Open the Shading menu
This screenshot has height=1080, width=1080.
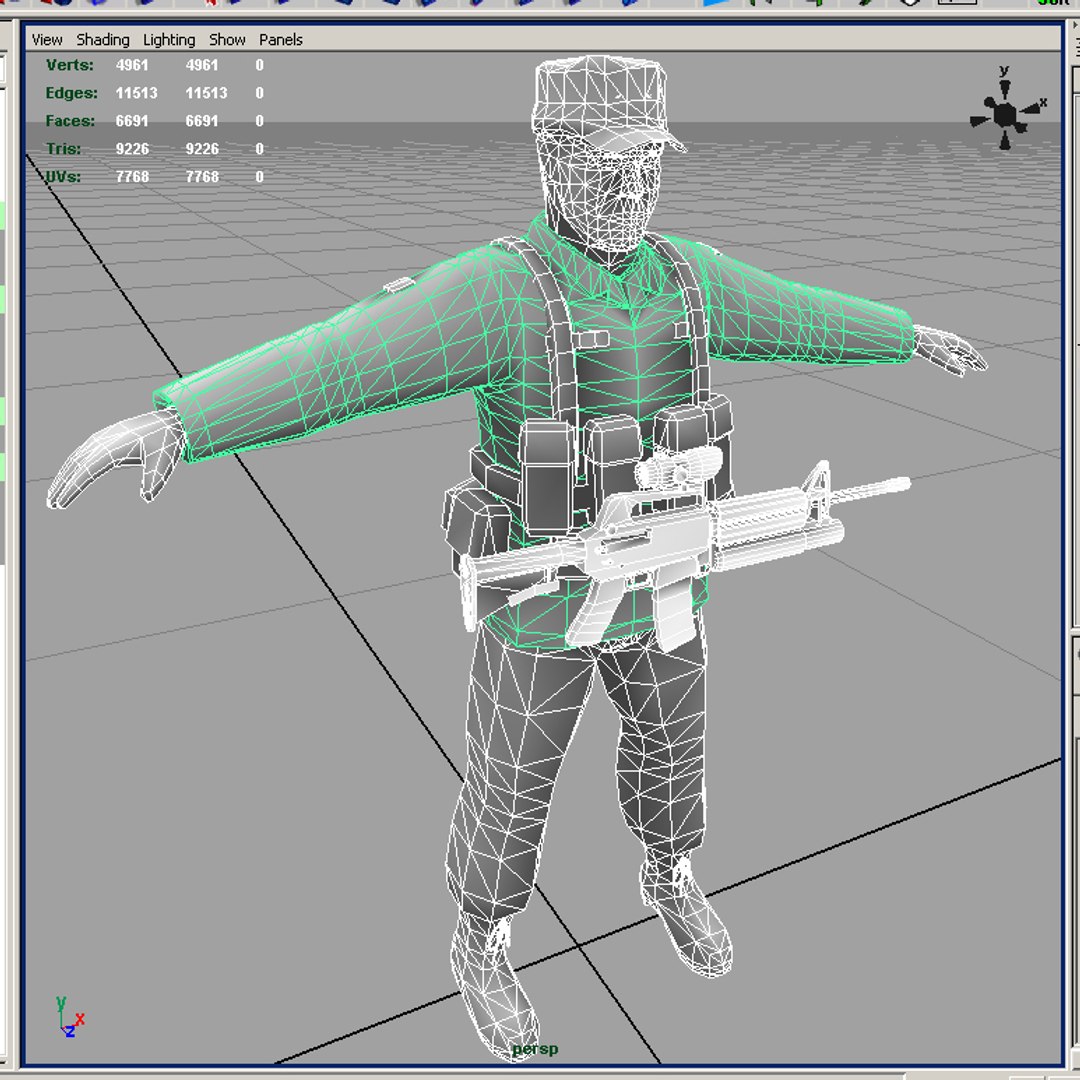(x=103, y=40)
